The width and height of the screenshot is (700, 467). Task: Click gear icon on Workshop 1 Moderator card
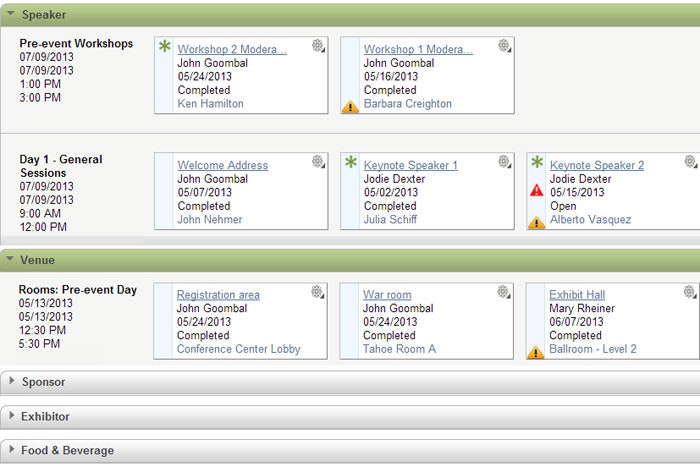click(504, 46)
